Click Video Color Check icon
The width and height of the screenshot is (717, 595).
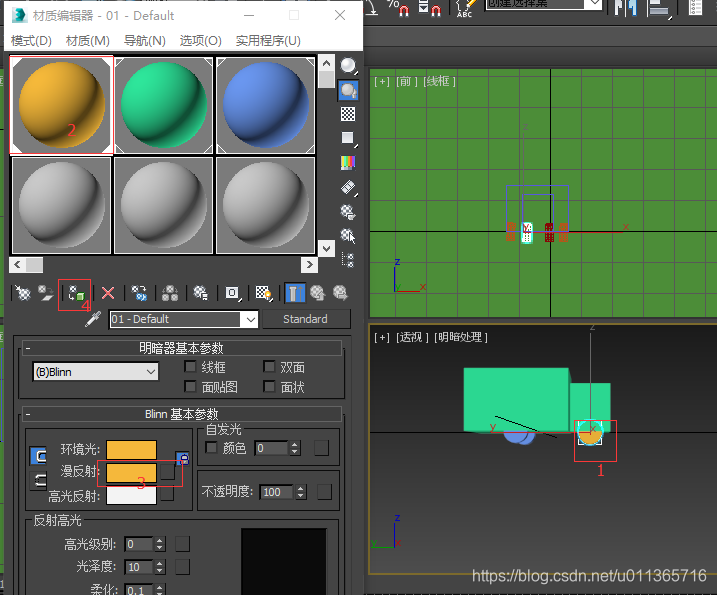348,162
